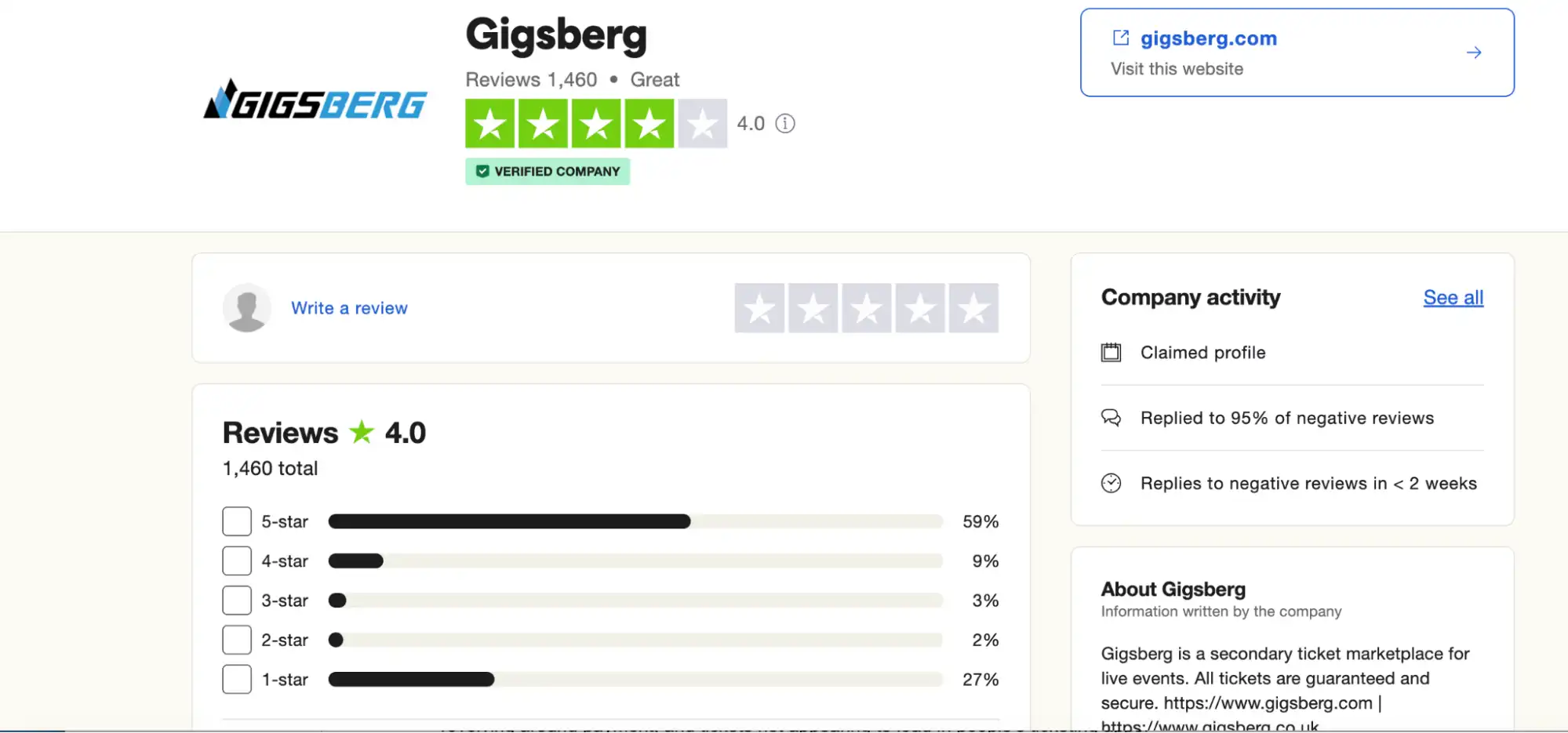Check the 3-star reviews filter
Image resolution: width=1568 pixels, height=733 pixels.
(236, 600)
